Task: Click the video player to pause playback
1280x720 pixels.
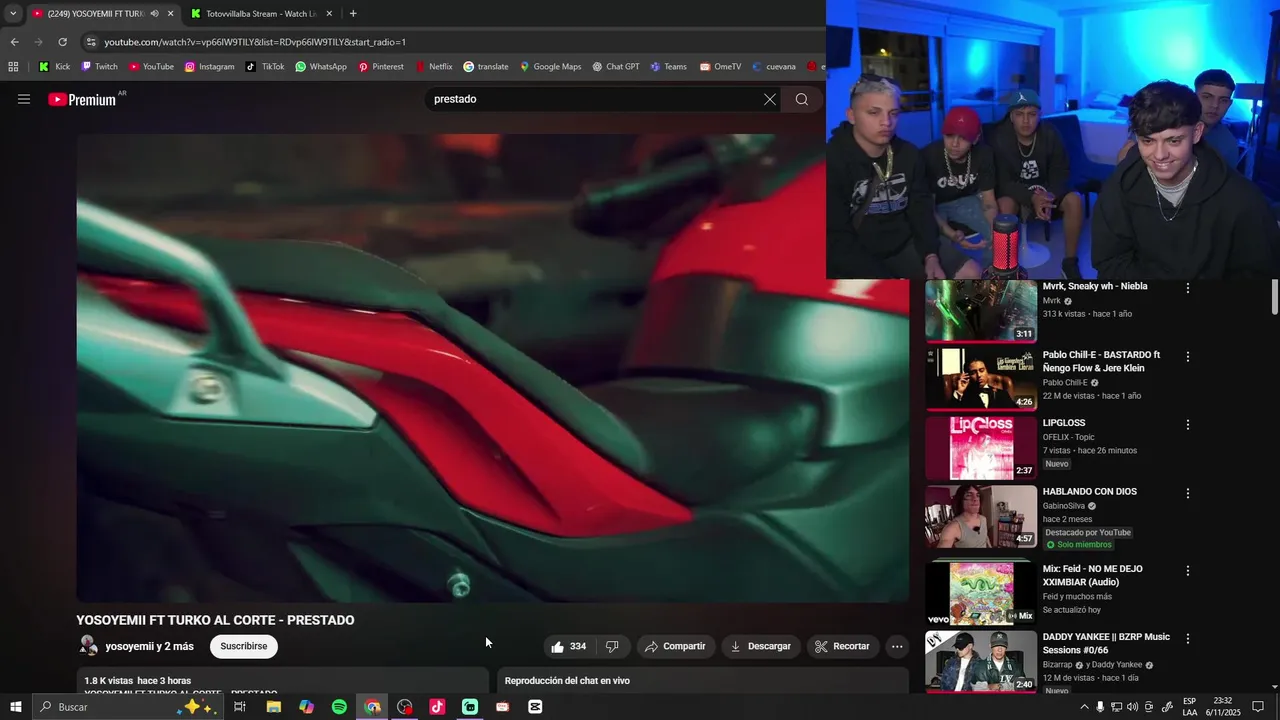Action: point(493,368)
